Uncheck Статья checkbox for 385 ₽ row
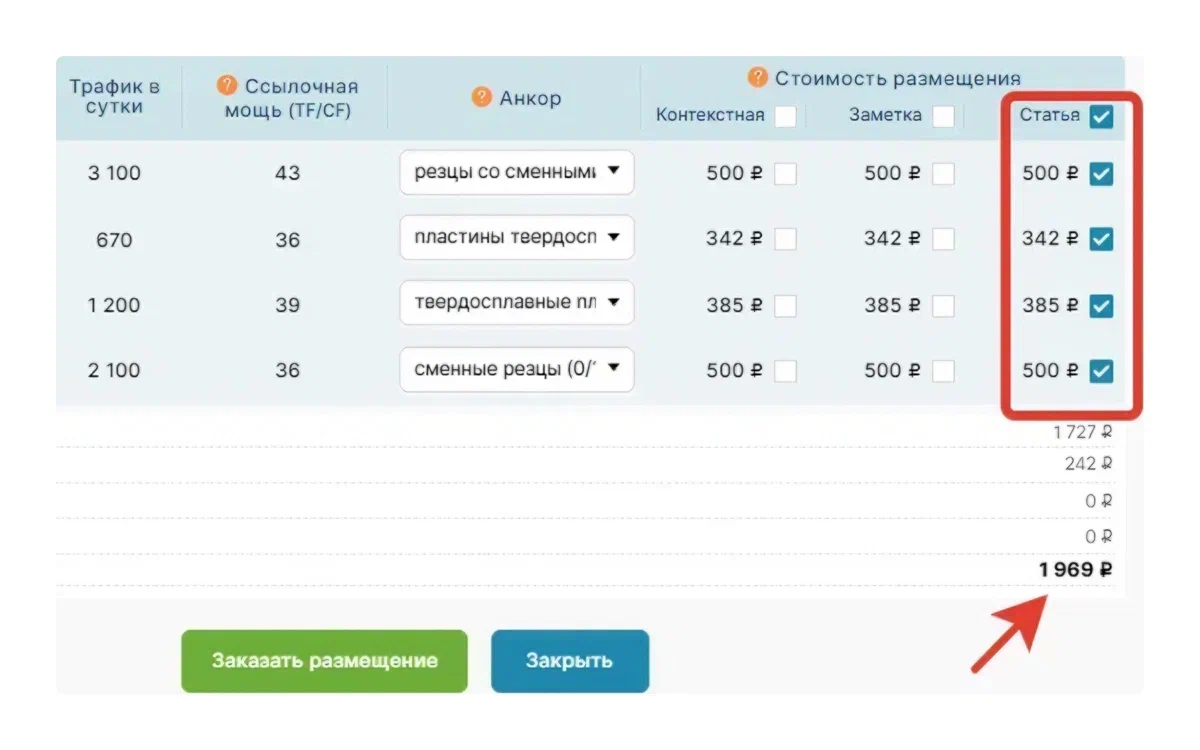 coord(1101,306)
